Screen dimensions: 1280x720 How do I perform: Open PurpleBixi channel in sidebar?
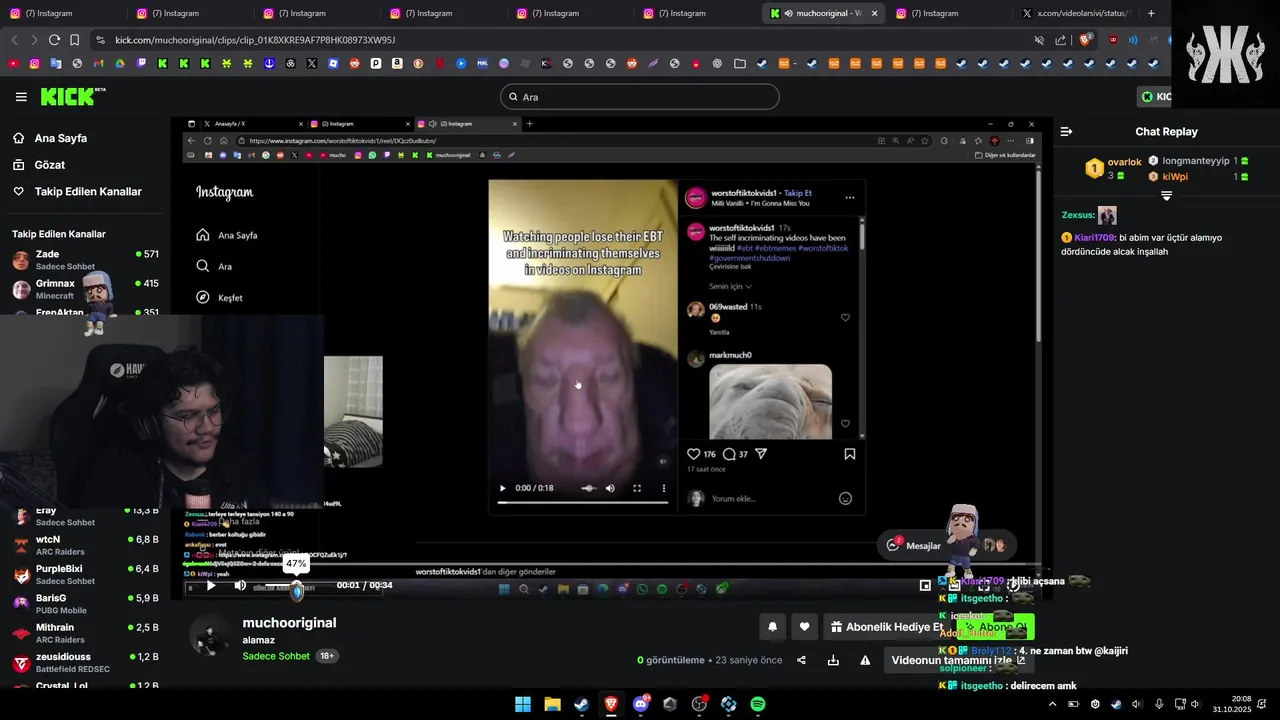point(85,574)
